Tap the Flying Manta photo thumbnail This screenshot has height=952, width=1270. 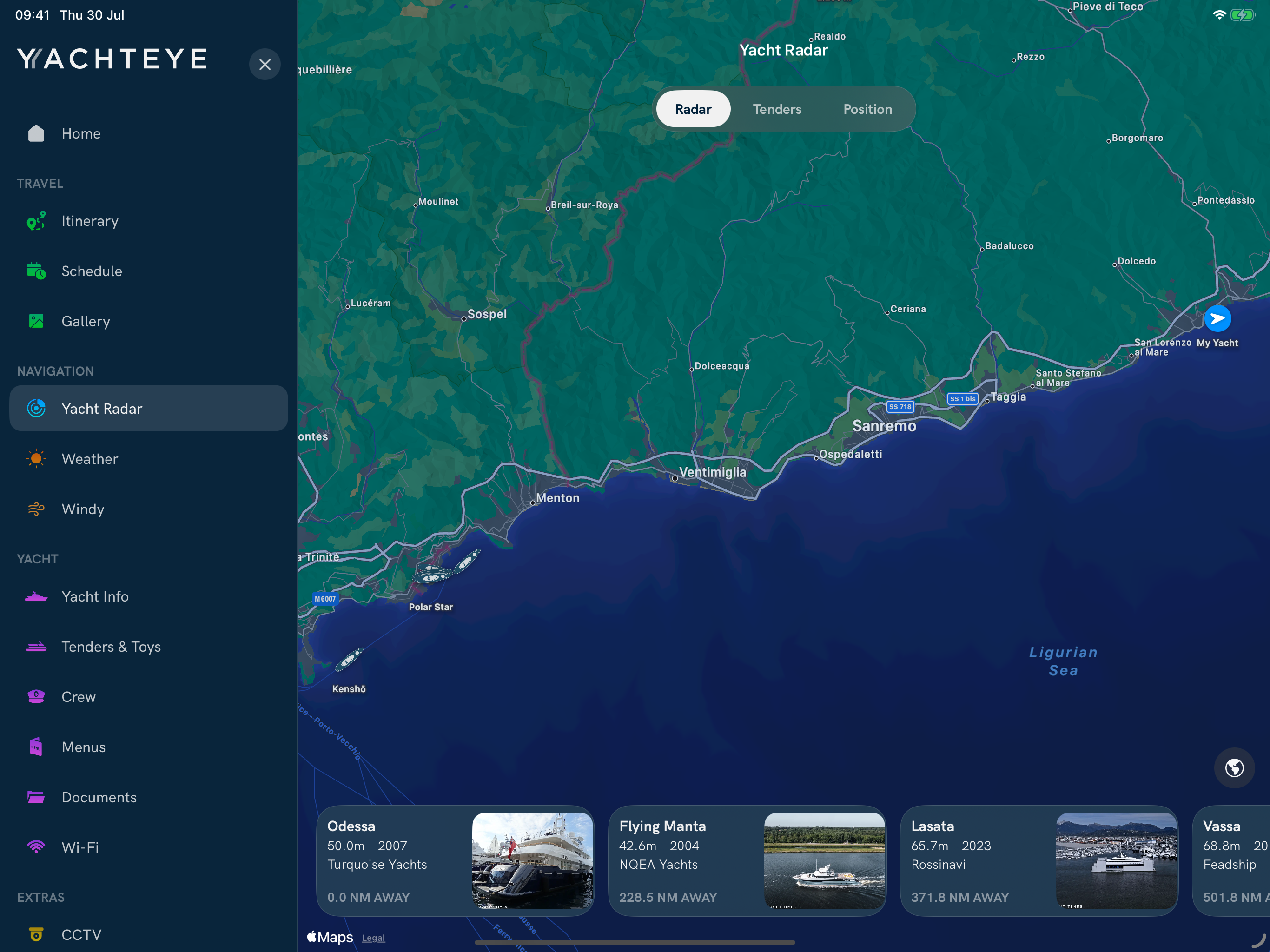coord(825,860)
